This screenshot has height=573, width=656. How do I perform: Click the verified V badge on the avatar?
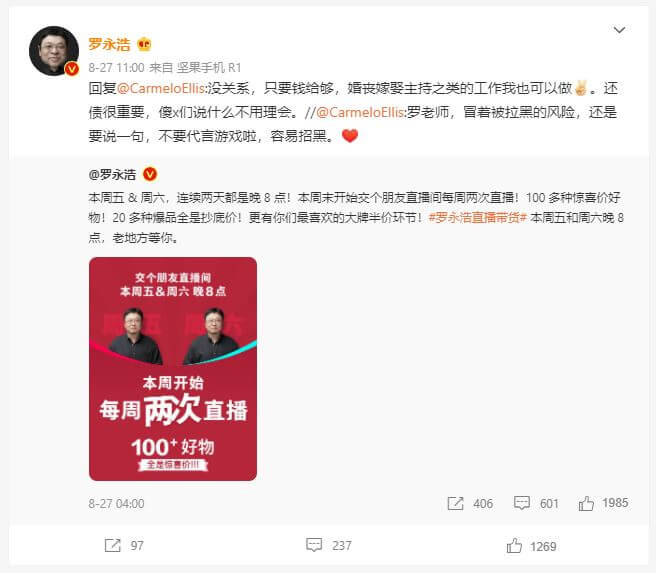(72, 68)
